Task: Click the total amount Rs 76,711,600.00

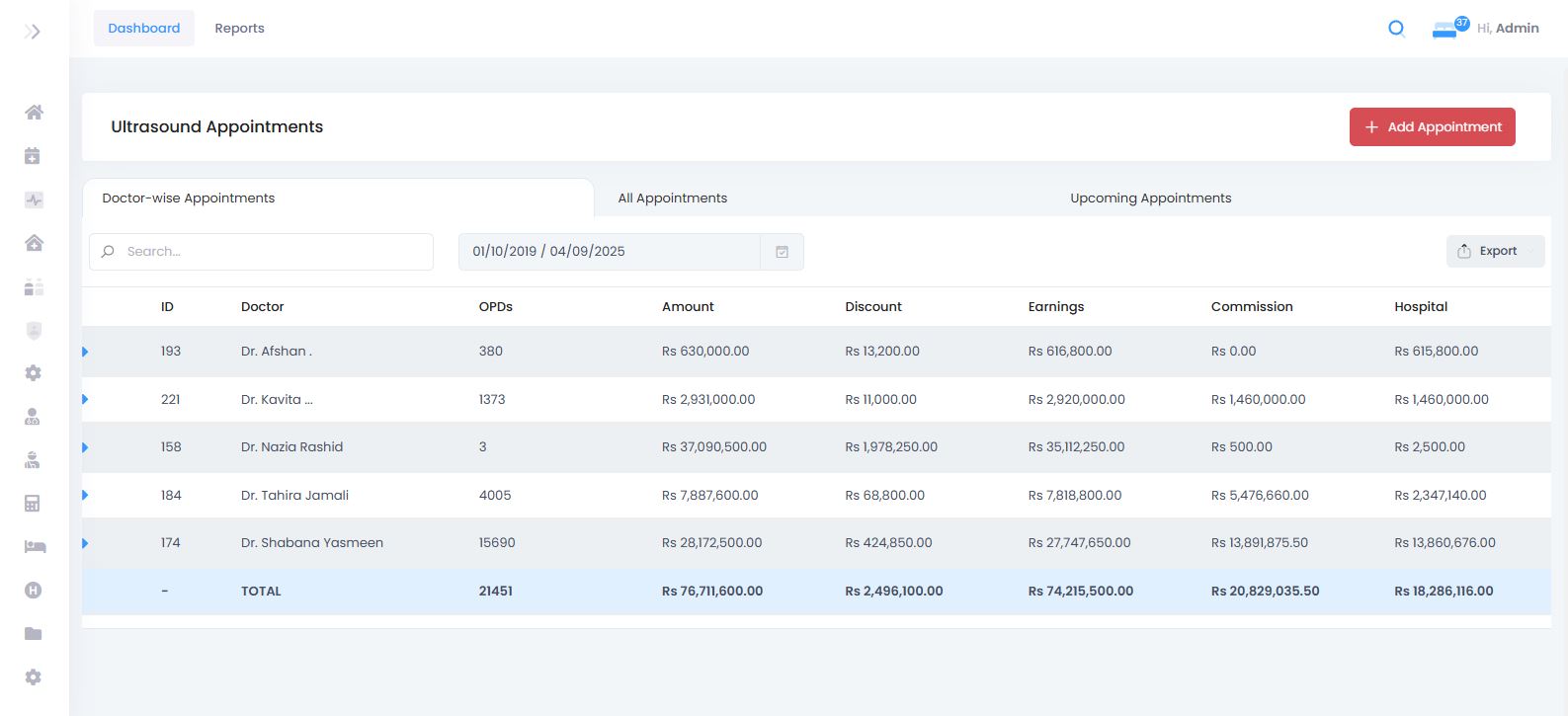Action: pos(712,591)
